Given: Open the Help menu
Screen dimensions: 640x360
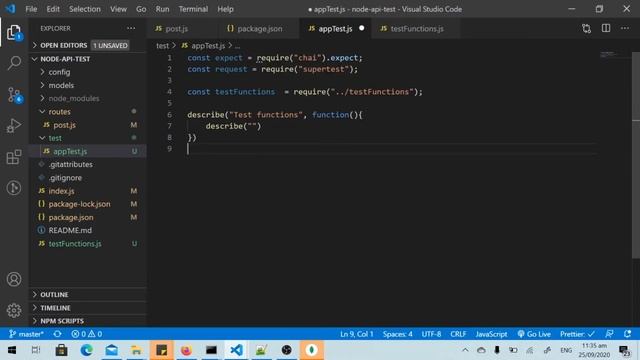Looking at the screenshot, I should click(x=225, y=9).
